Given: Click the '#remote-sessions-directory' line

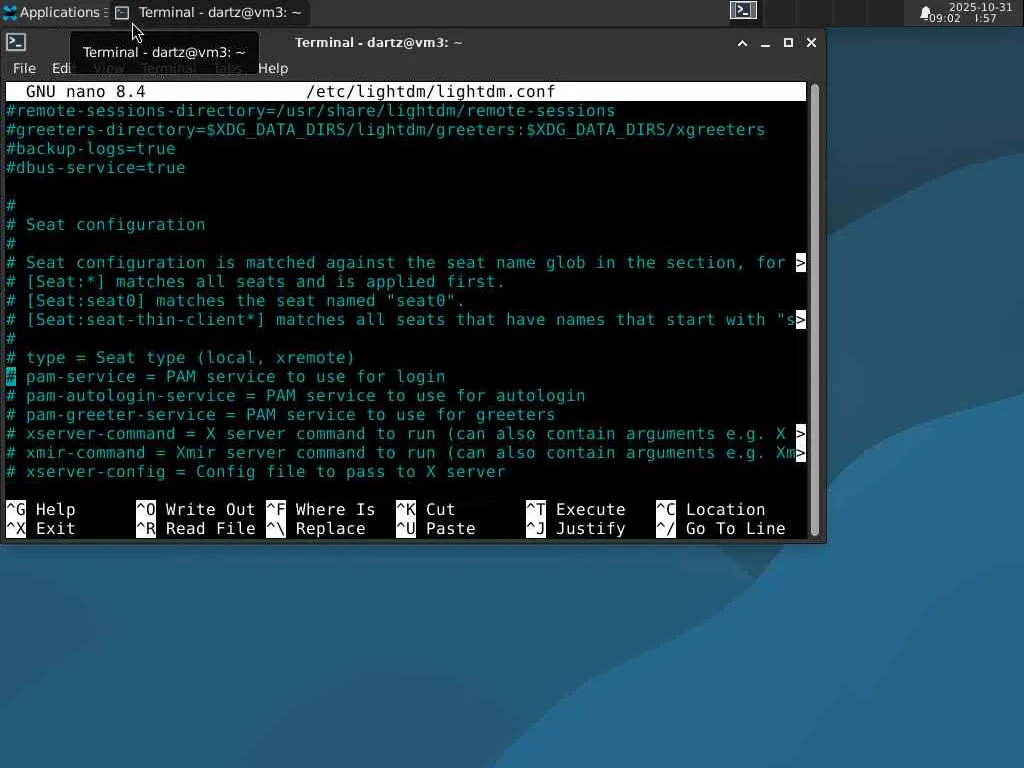Looking at the screenshot, I should (310, 110).
